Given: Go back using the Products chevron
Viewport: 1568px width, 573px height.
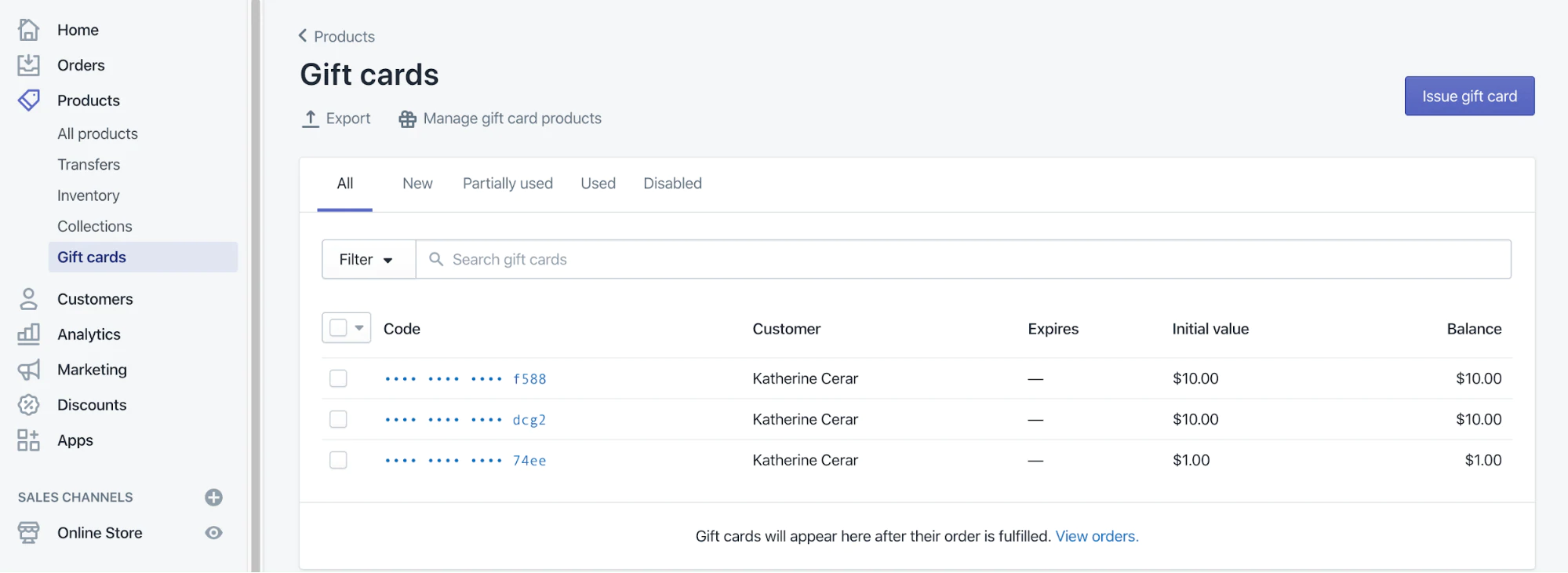Looking at the screenshot, I should click(x=303, y=36).
